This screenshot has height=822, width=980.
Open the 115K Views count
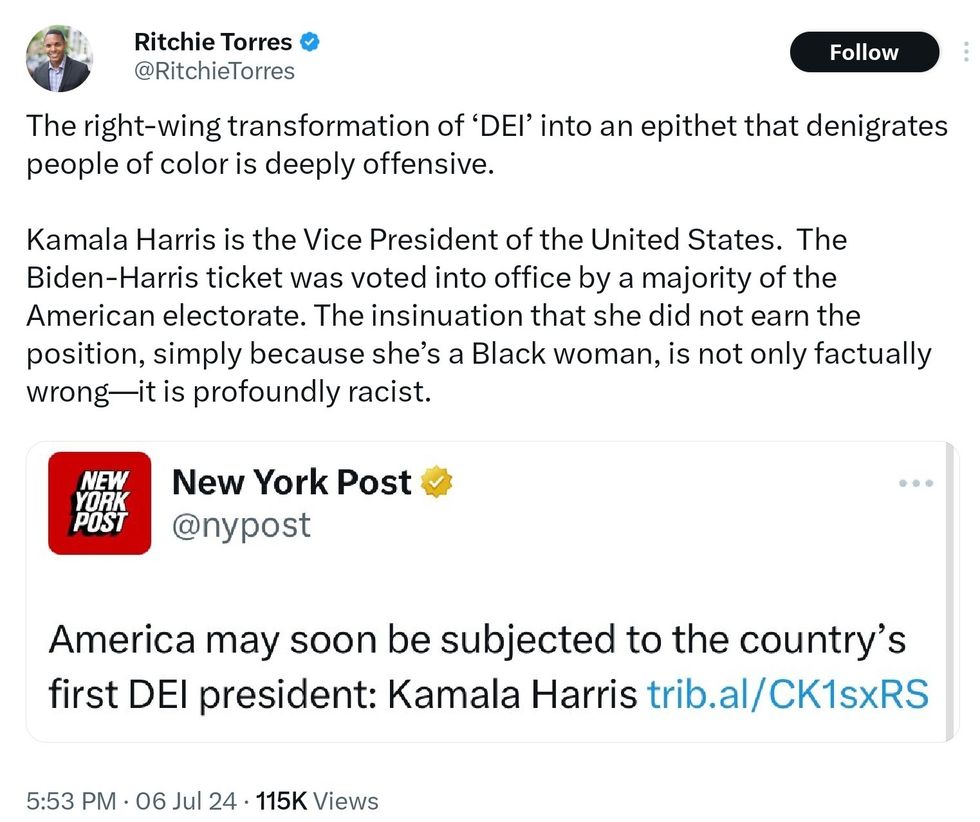click(x=318, y=801)
